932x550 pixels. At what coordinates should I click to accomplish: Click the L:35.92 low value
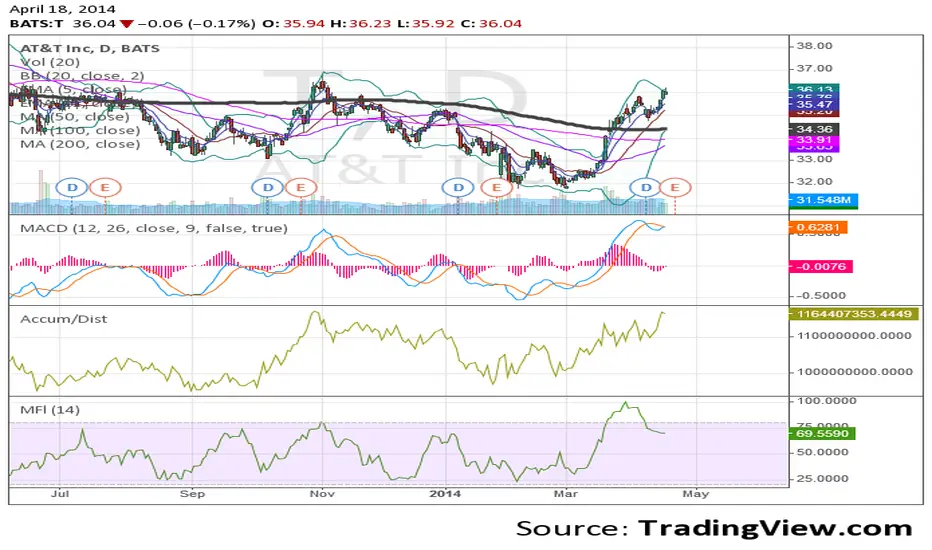pyautogui.click(x=426, y=24)
